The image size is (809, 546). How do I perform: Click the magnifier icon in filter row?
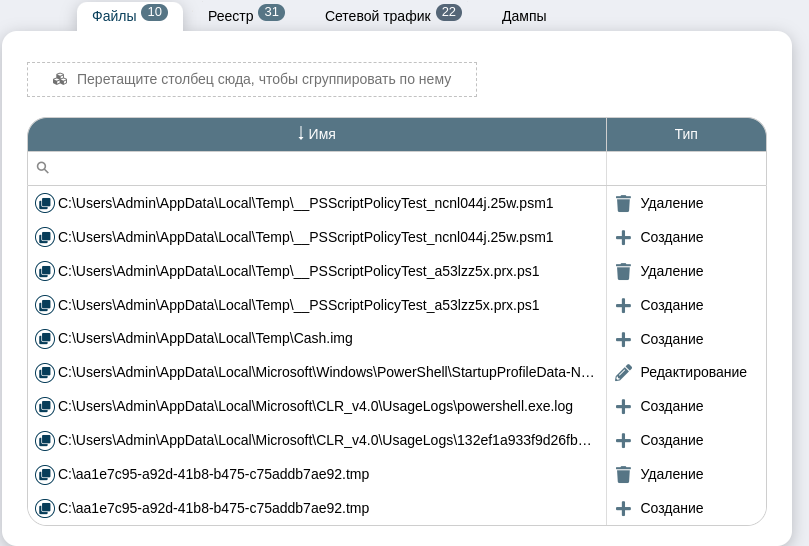pyautogui.click(x=42, y=168)
